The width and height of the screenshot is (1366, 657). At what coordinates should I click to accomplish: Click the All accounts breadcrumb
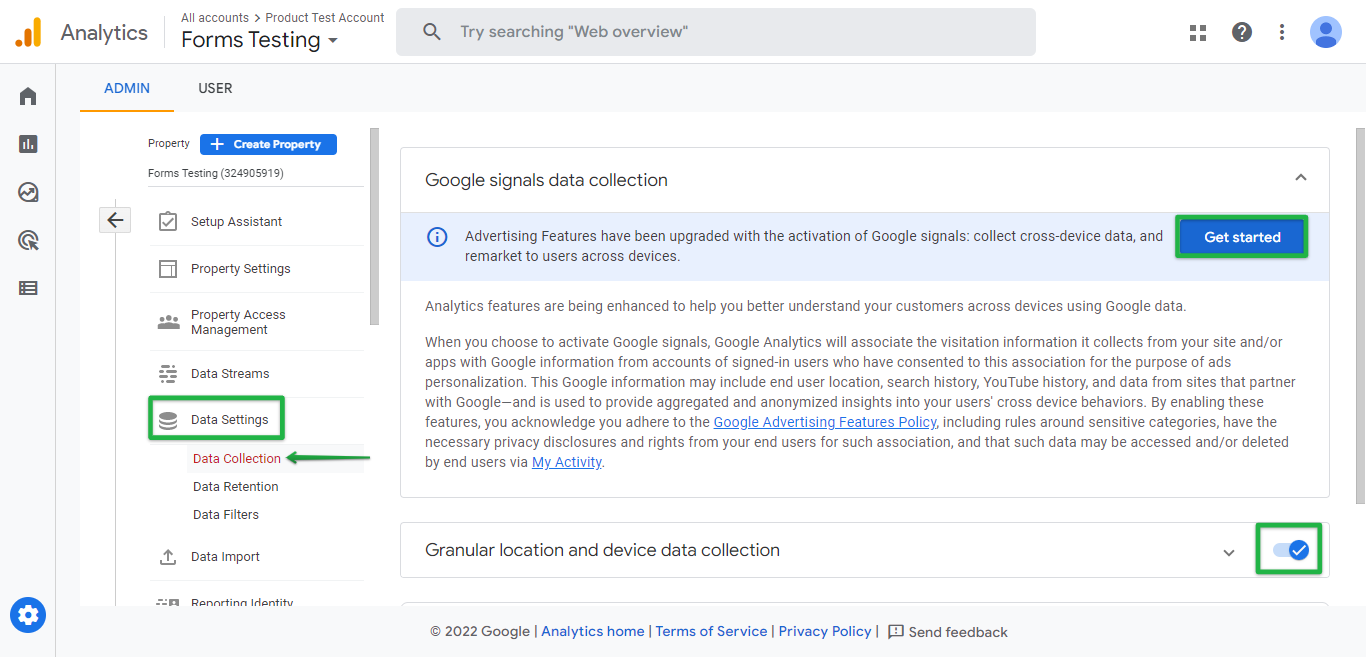(215, 17)
